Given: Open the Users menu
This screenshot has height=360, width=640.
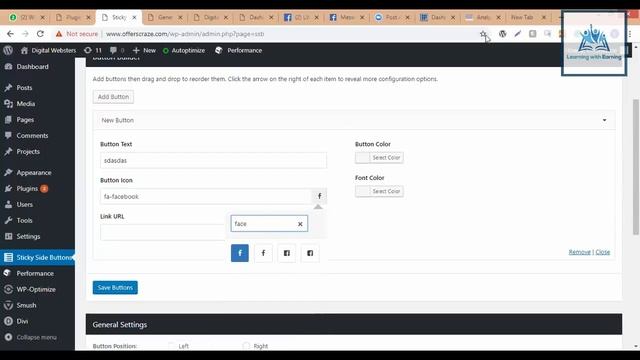Looking at the screenshot, I should pyautogui.click(x=24, y=204).
